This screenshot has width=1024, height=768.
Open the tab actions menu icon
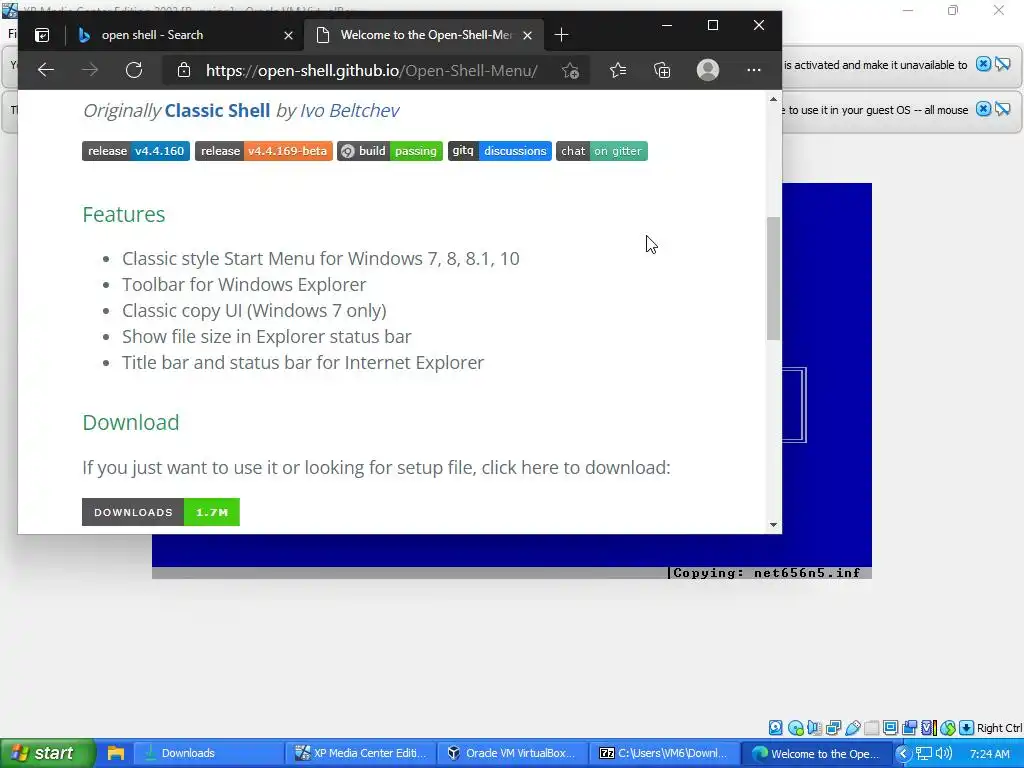click(x=42, y=35)
